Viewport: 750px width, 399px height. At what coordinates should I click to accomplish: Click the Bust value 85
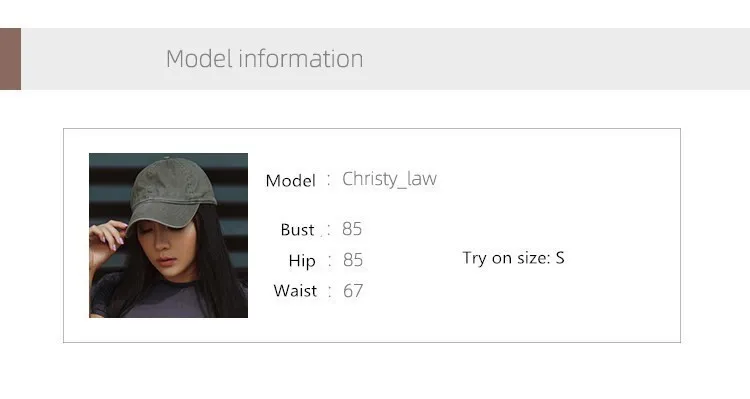tap(352, 229)
